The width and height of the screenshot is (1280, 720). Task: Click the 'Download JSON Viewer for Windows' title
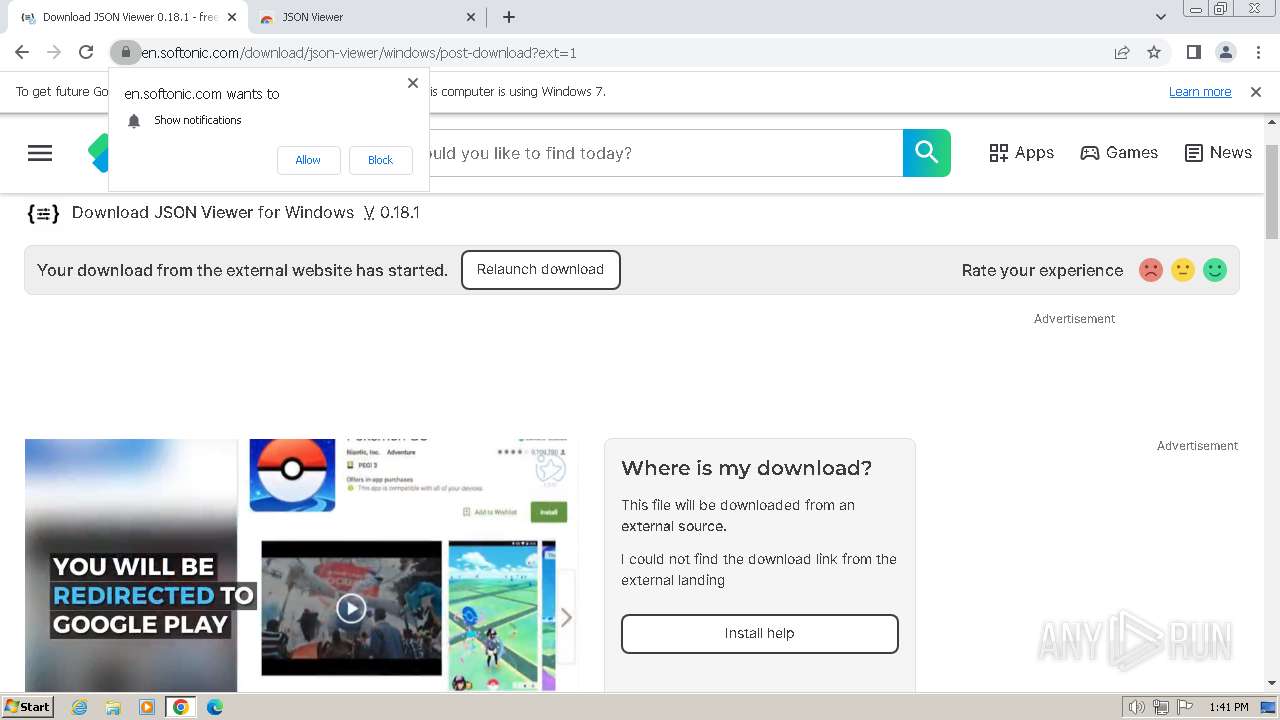point(213,213)
